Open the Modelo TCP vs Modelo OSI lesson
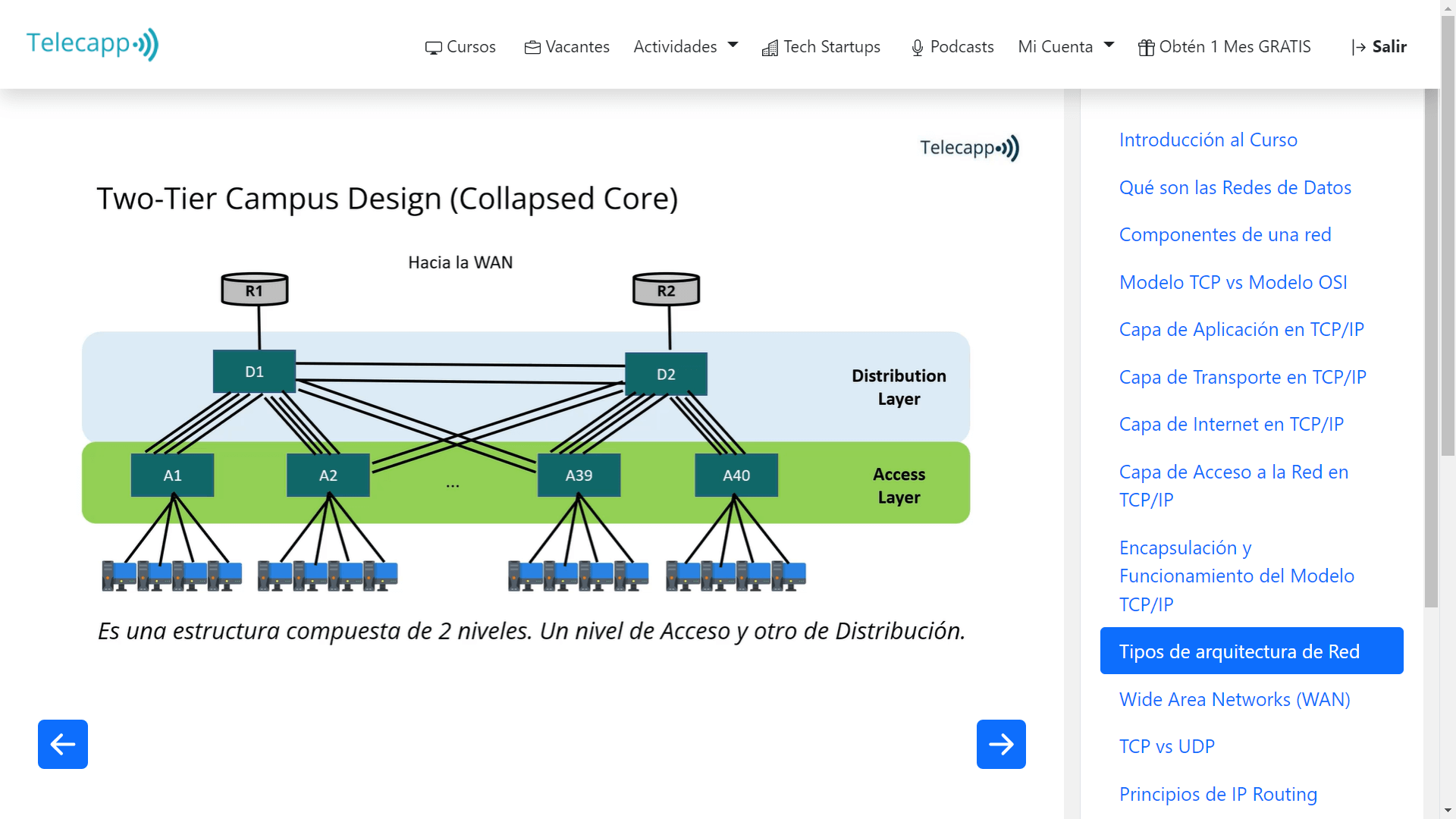The height and width of the screenshot is (819, 1456). (1233, 281)
